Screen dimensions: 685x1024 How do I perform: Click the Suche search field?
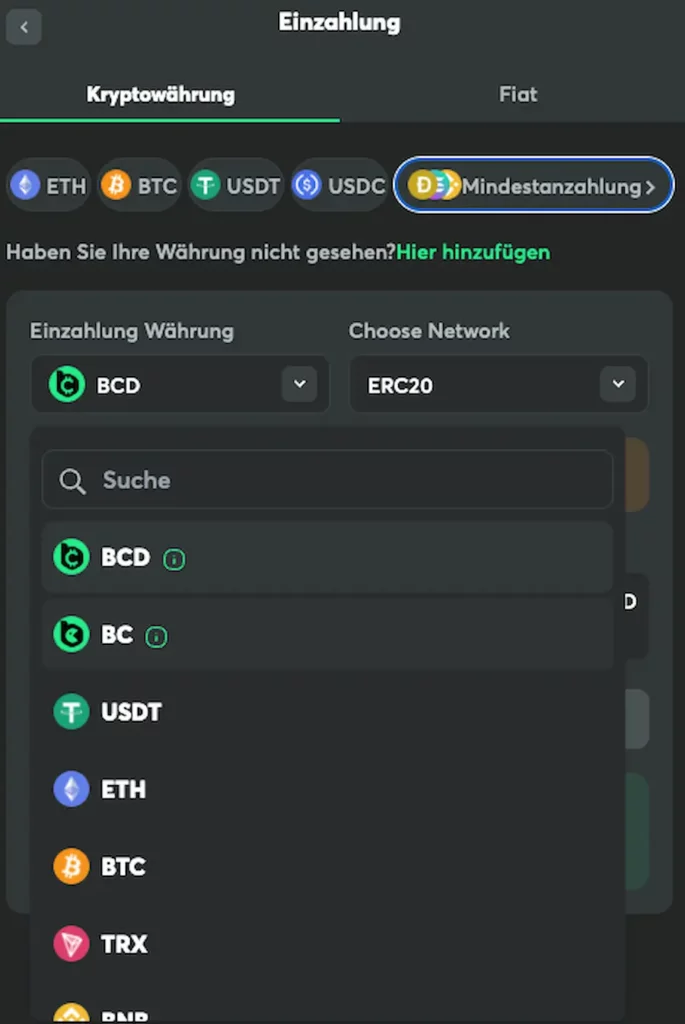pyautogui.click(x=340, y=481)
